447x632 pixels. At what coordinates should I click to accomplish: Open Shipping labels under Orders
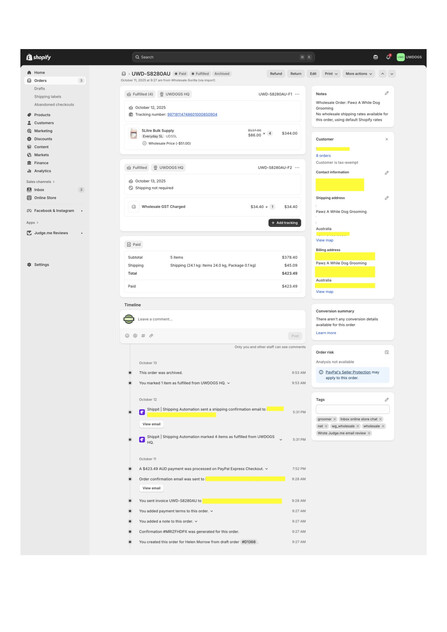48,97
